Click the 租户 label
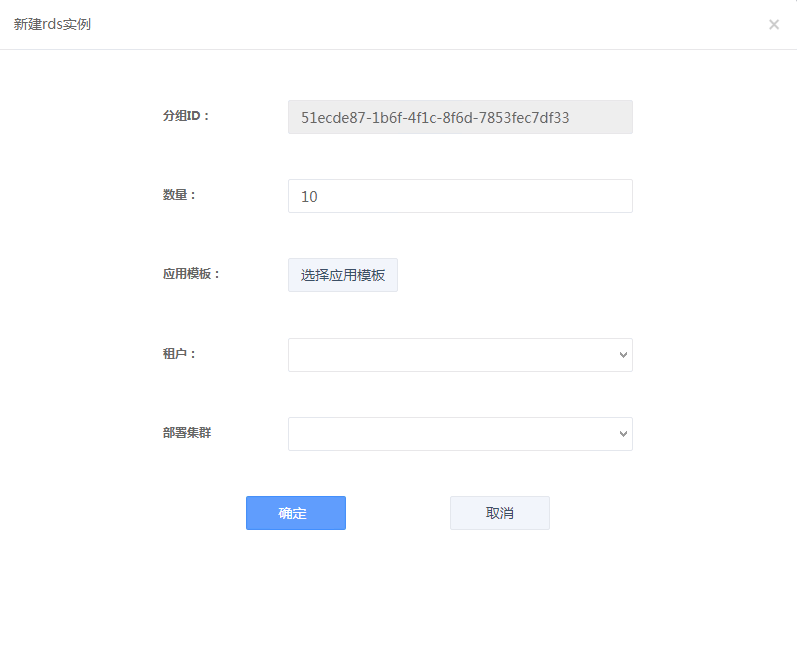Image resolution: width=797 pixels, height=669 pixels. point(179,353)
